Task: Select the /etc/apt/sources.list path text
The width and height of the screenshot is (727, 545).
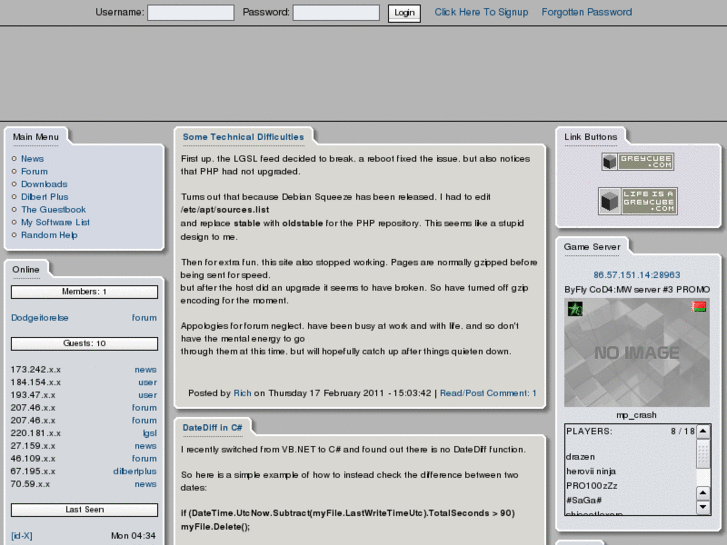Action: click(x=225, y=210)
